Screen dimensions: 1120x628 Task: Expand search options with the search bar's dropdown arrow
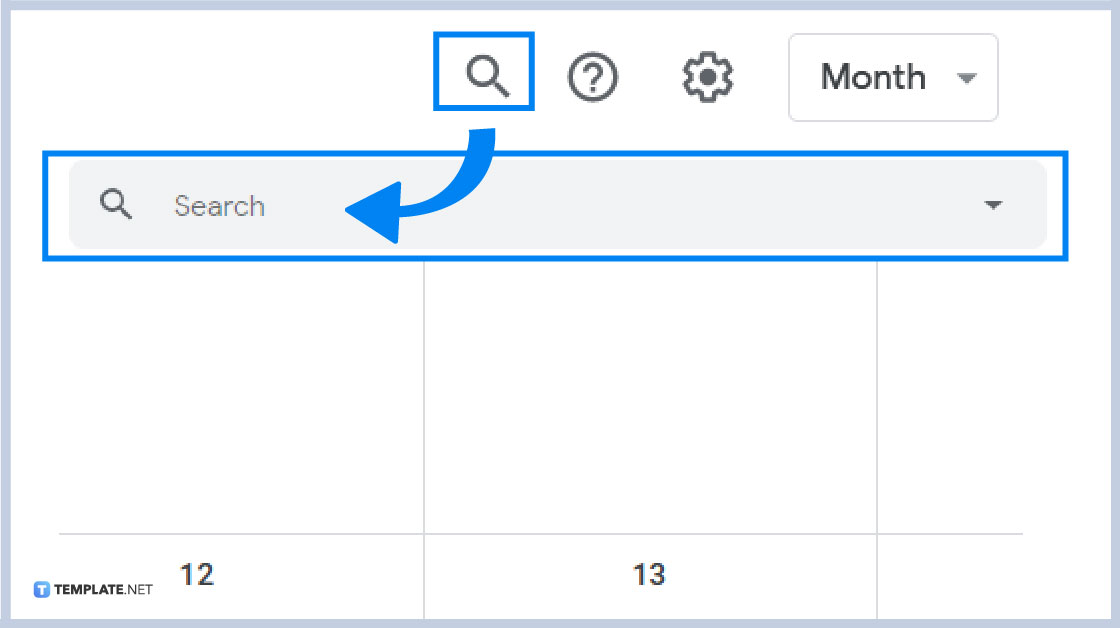click(x=994, y=204)
